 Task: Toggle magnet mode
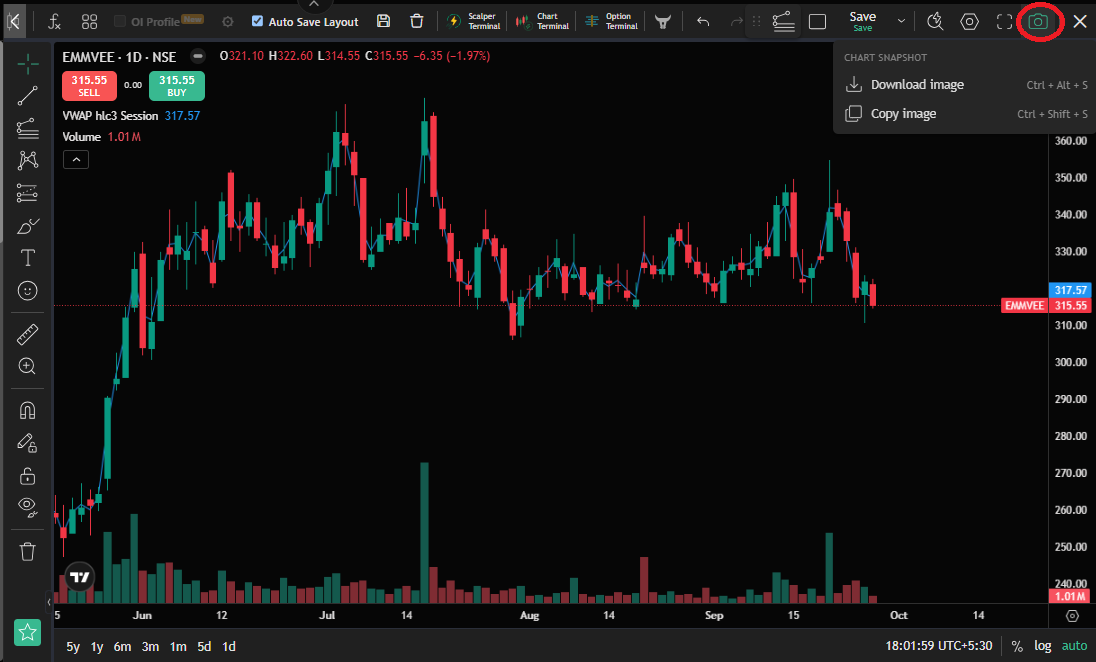tap(27, 410)
